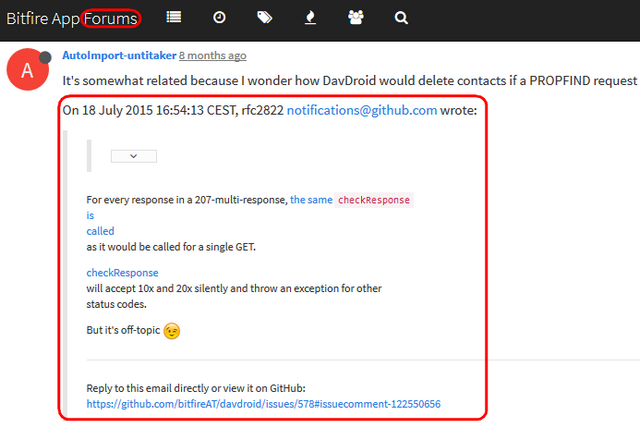Open the GitHub davdroid issue 578 URL
640x428 pixels.
[x=263, y=404]
